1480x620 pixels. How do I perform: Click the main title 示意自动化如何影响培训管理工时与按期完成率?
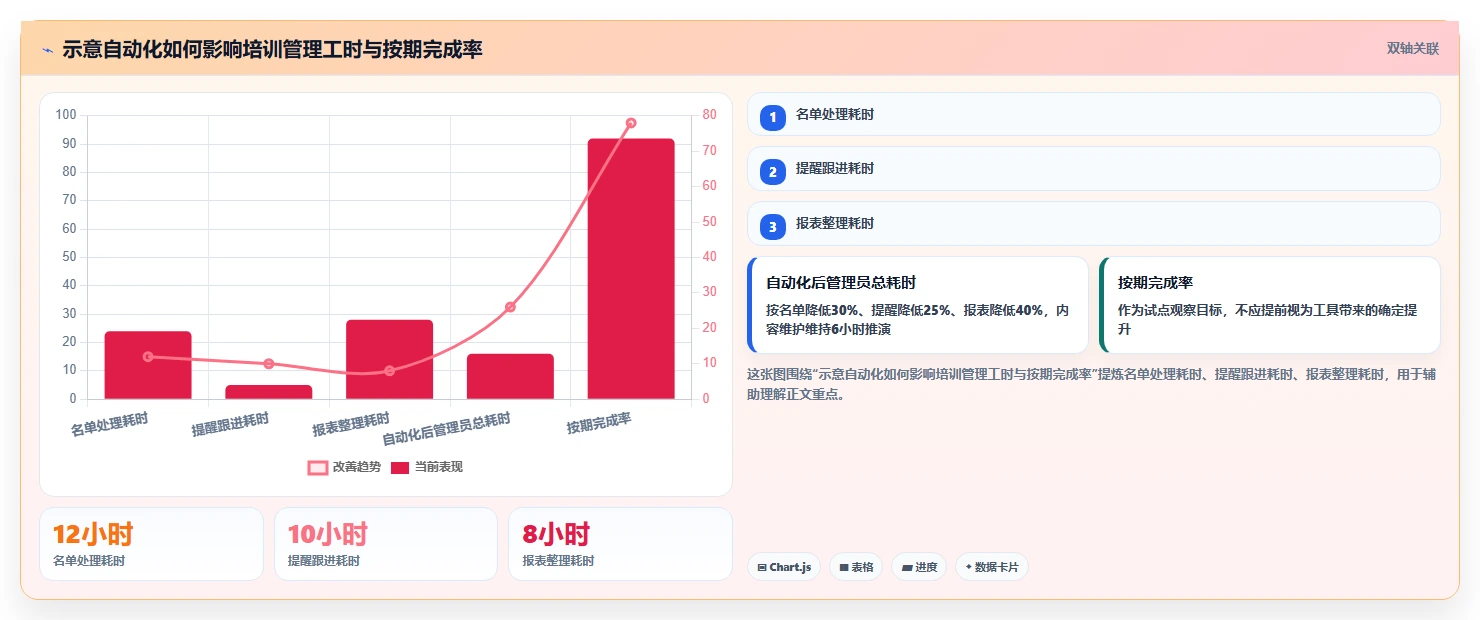[272, 49]
